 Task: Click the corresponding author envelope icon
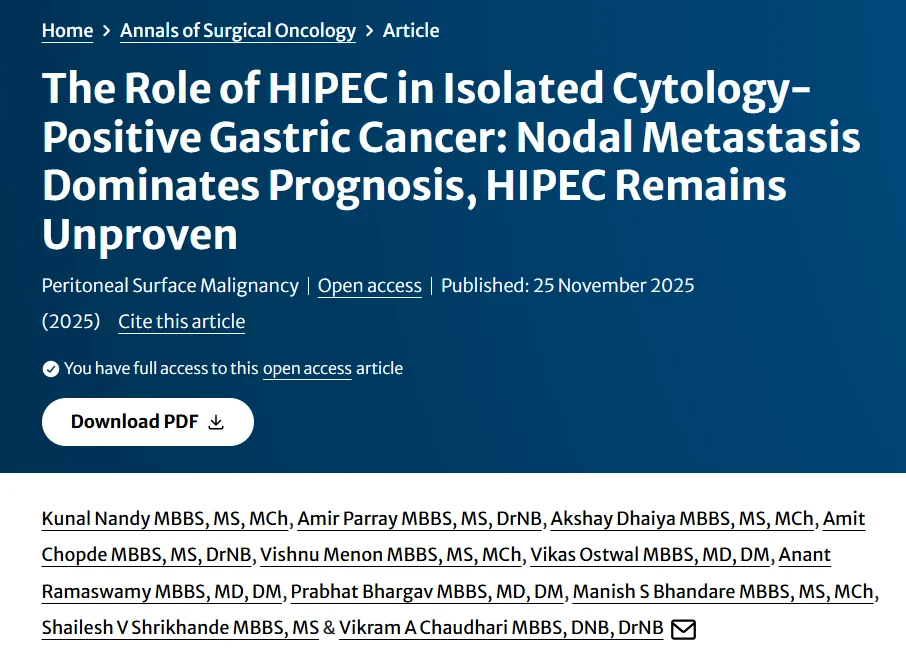coord(683,629)
